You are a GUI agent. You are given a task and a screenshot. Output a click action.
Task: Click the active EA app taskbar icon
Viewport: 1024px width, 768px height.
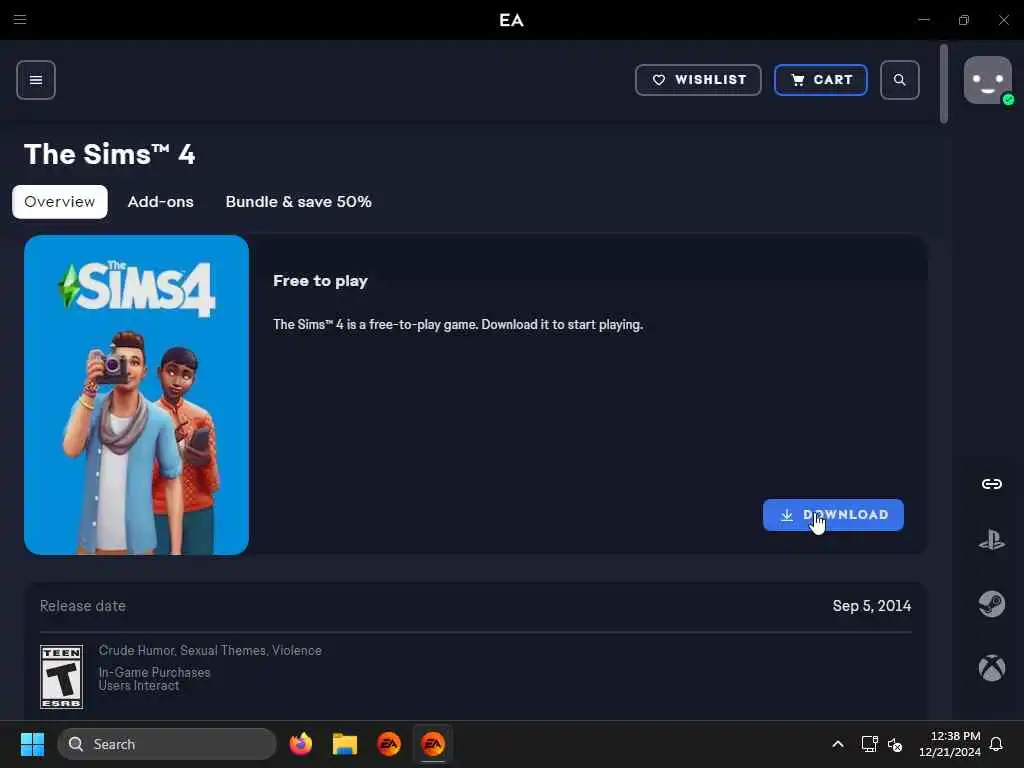pyautogui.click(x=433, y=744)
